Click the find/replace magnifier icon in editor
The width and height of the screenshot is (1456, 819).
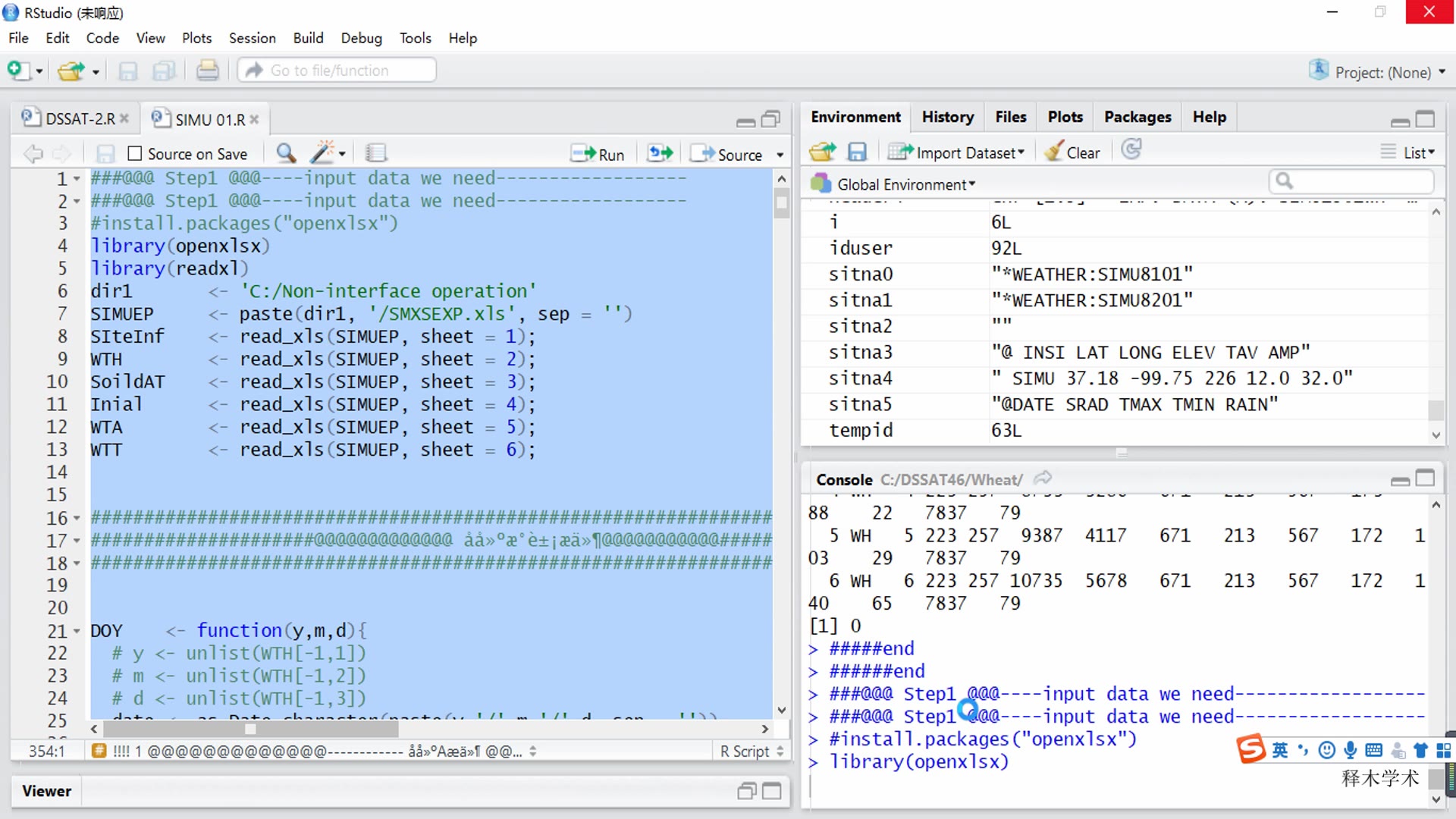[x=286, y=153]
